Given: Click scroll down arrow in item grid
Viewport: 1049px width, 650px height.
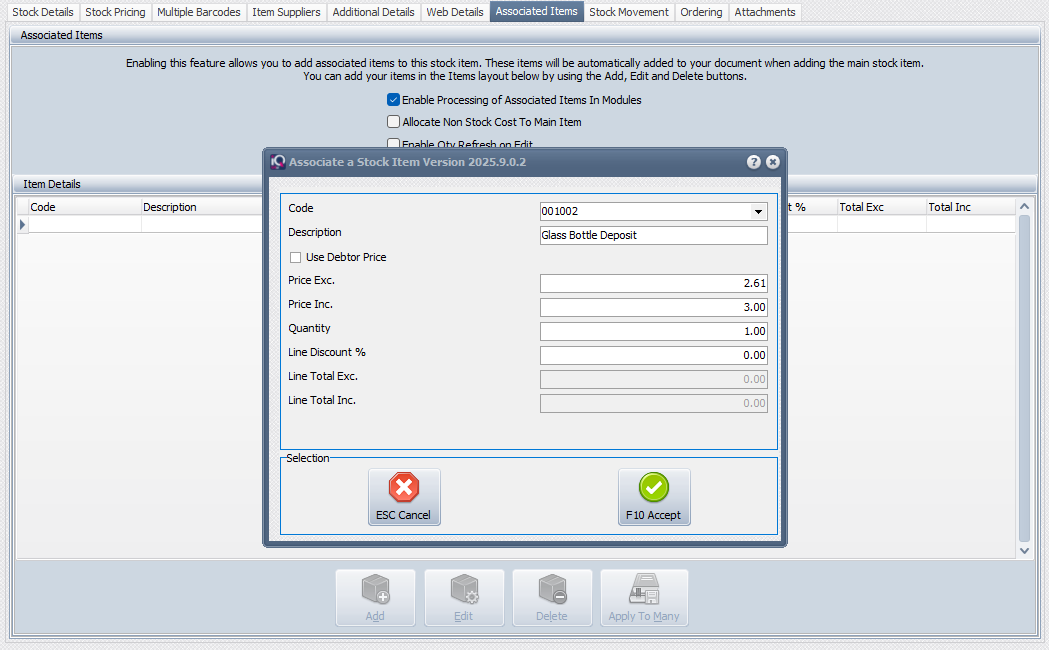Looking at the screenshot, I should (x=1024, y=550).
